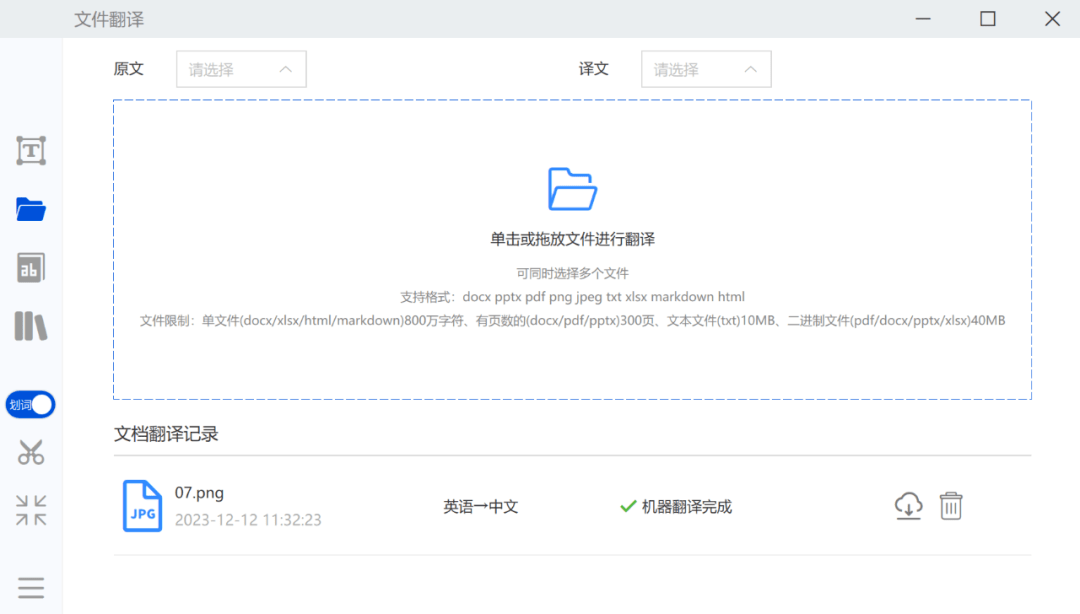1080x614 pixels.
Task: Delete the 07.png translation record
Action: pyautogui.click(x=950, y=506)
